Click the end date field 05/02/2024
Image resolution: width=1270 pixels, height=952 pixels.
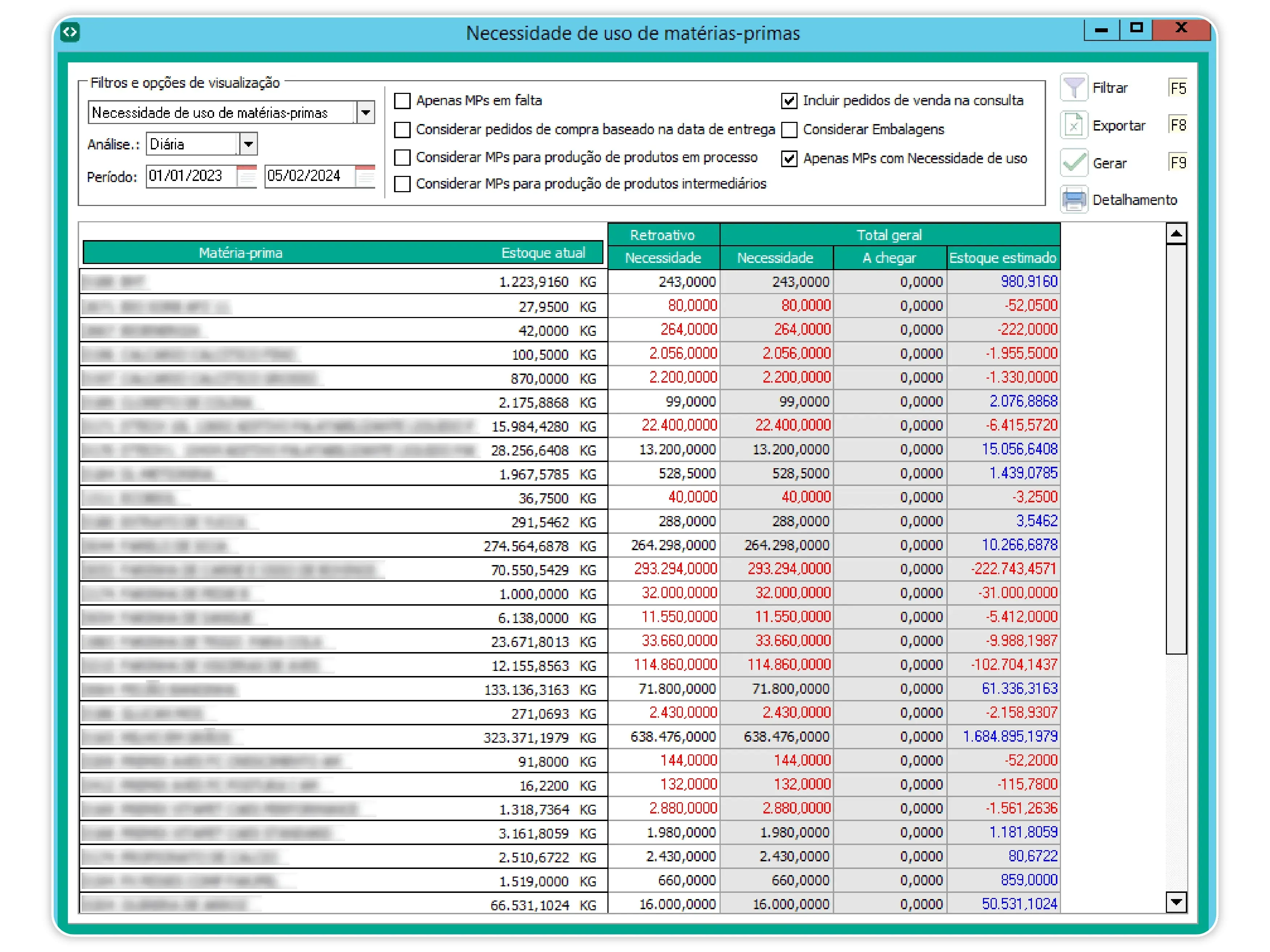coord(310,176)
